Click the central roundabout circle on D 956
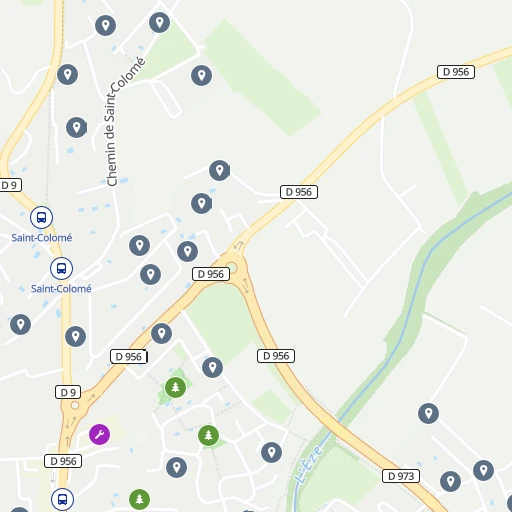The height and width of the screenshot is (512, 512). (231, 267)
